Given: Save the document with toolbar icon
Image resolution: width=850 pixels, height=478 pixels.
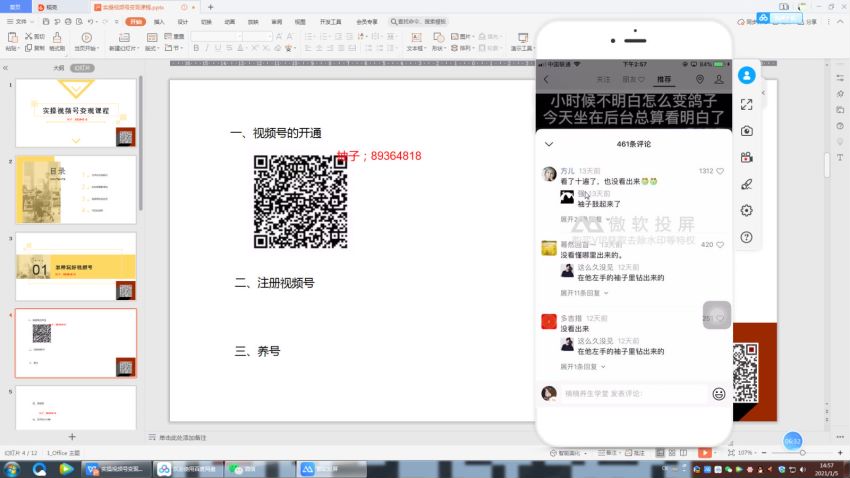Looking at the screenshot, I should coord(46,22).
